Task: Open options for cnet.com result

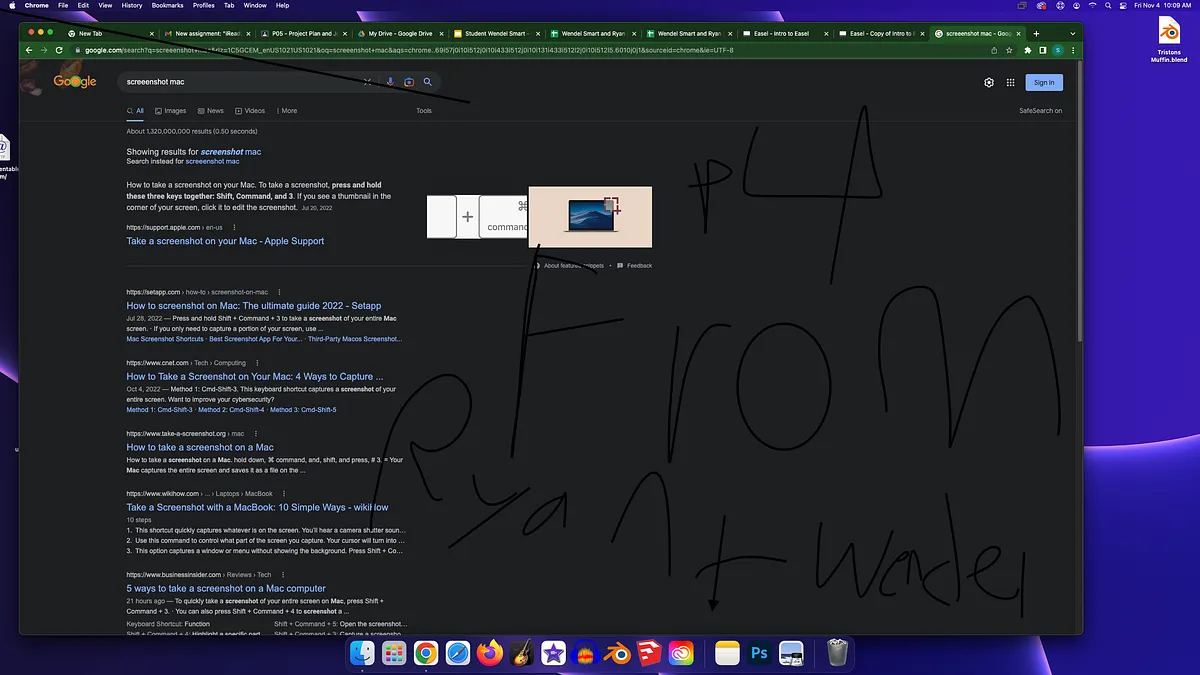Action: (257, 363)
